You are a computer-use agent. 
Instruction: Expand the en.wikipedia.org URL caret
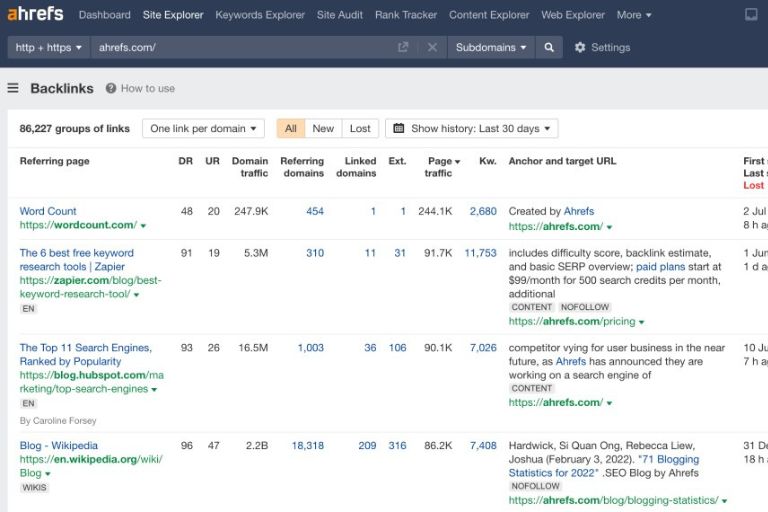tap(48, 474)
